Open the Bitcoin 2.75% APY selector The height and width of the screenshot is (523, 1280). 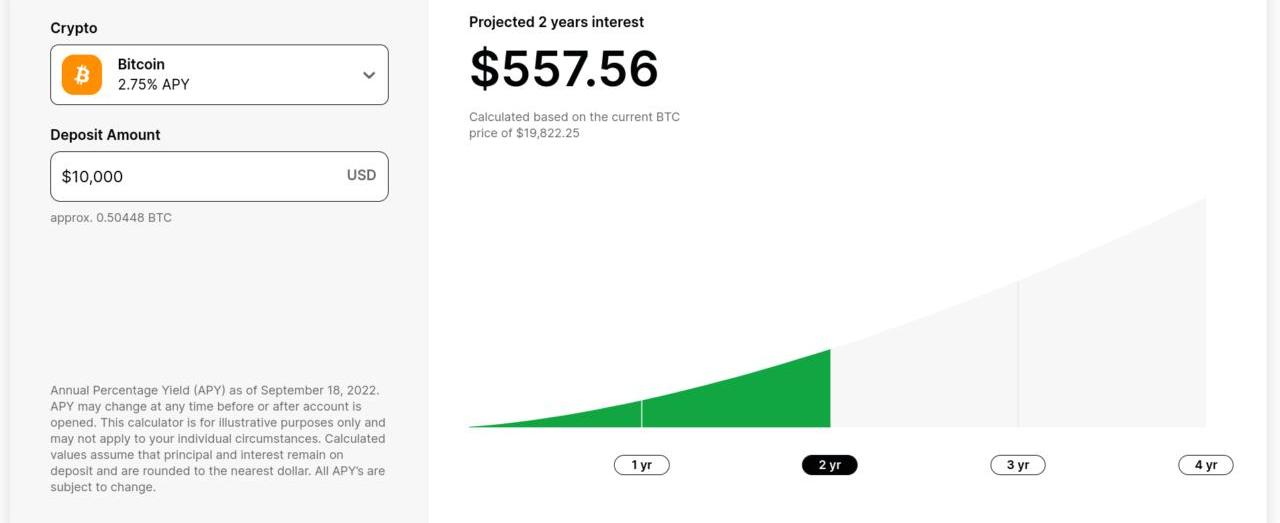click(220, 75)
